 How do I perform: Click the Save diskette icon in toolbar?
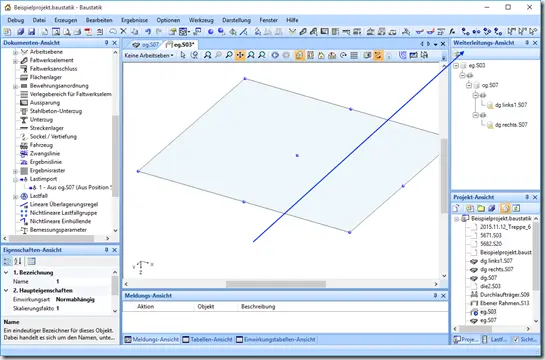[32, 32]
